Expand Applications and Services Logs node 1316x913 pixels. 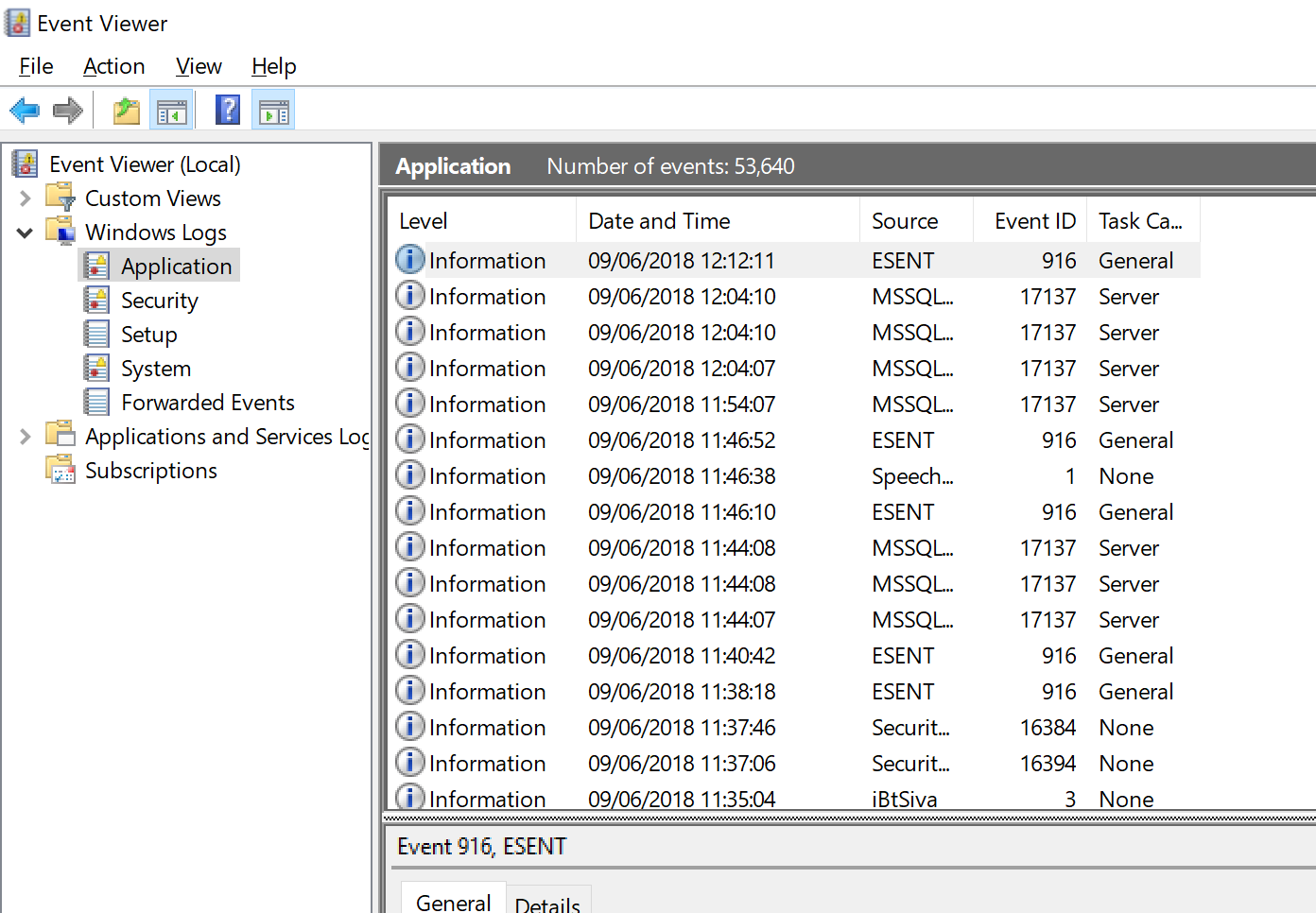tap(26, 437)
